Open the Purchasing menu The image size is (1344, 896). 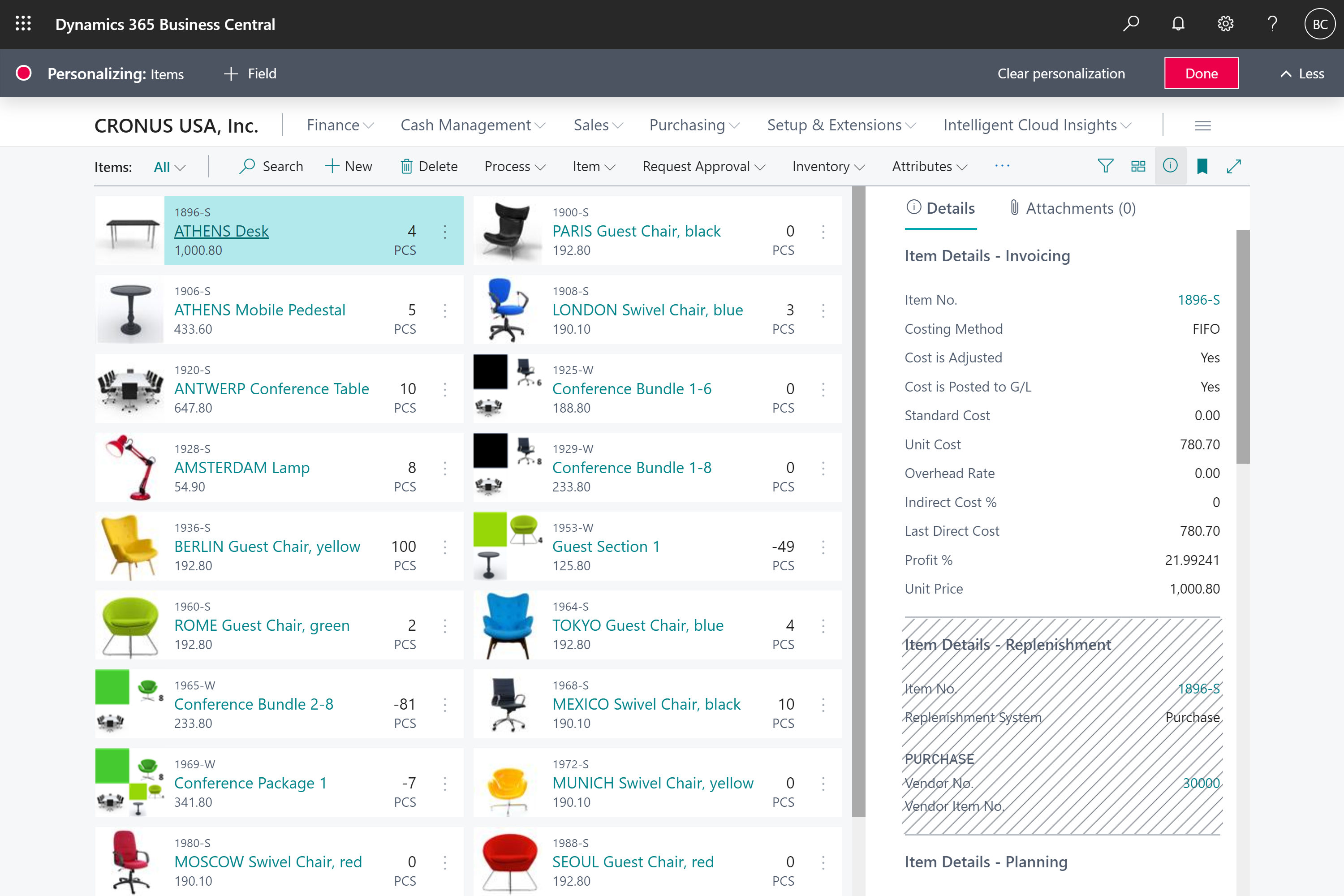[x=694, y=125]
